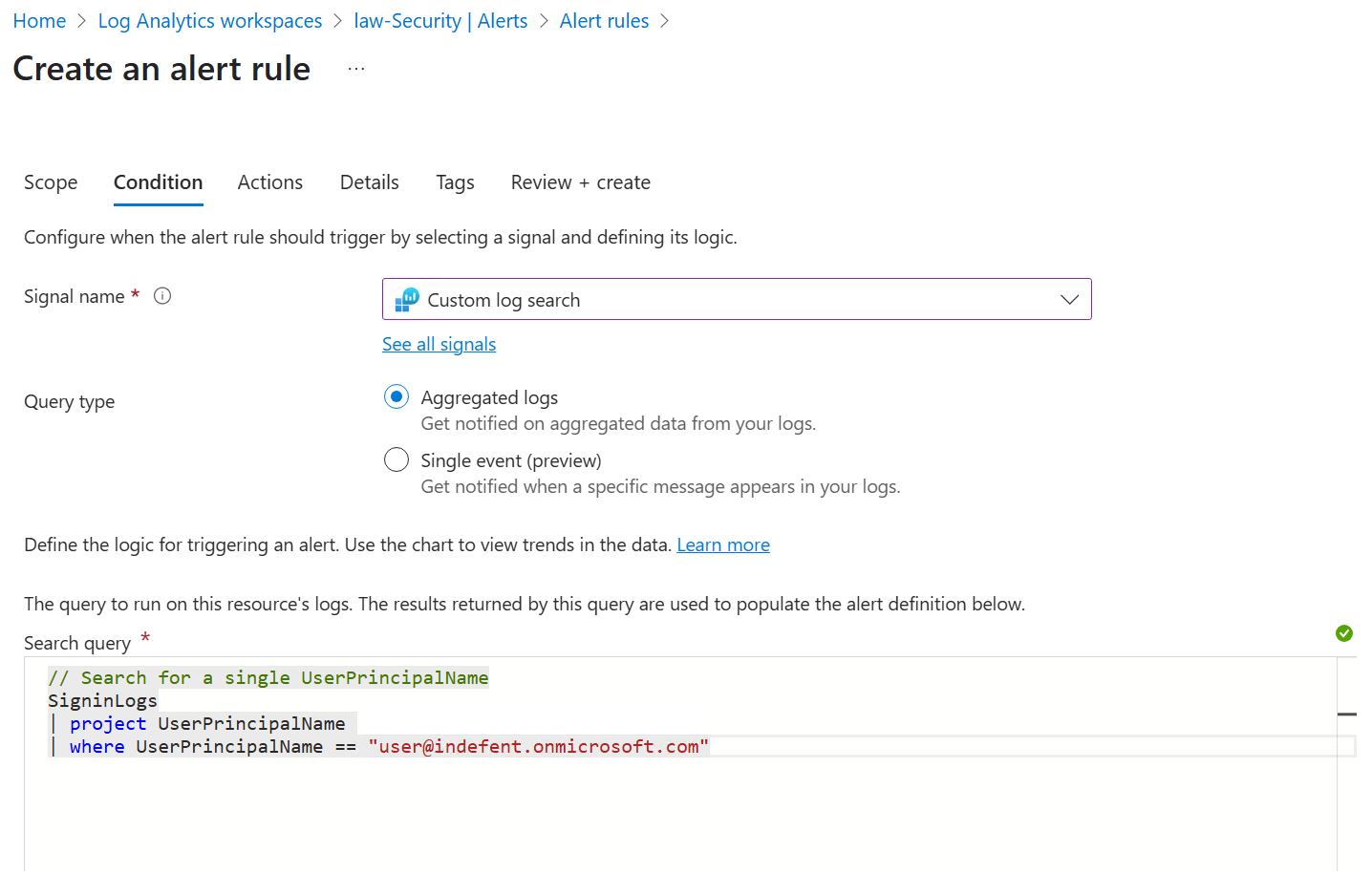Click the comment line in the query

[x=268, y=678]
